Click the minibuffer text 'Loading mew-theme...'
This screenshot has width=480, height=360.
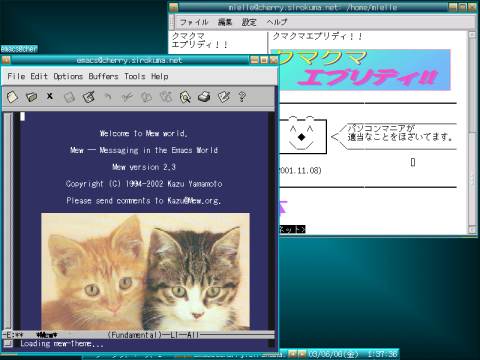[x=62, y=343]
